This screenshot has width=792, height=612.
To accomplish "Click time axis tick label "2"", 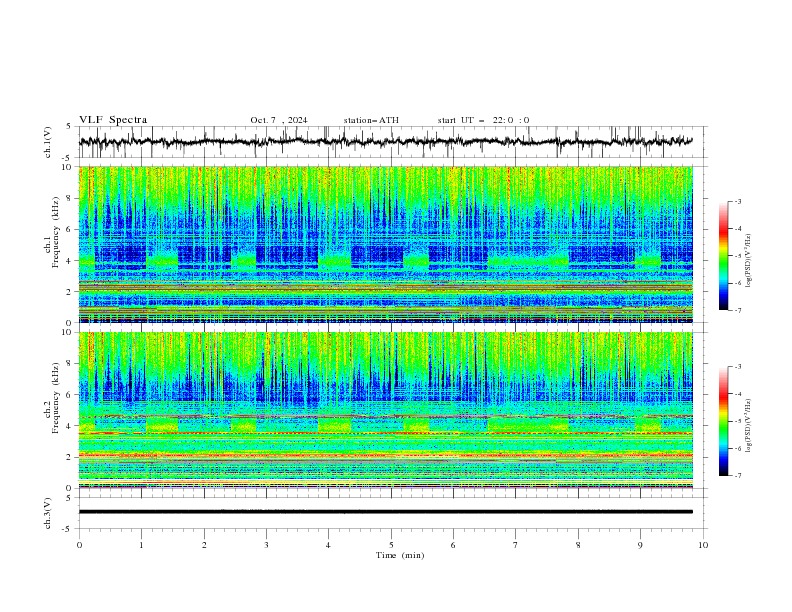I will [x=204, y=545].
